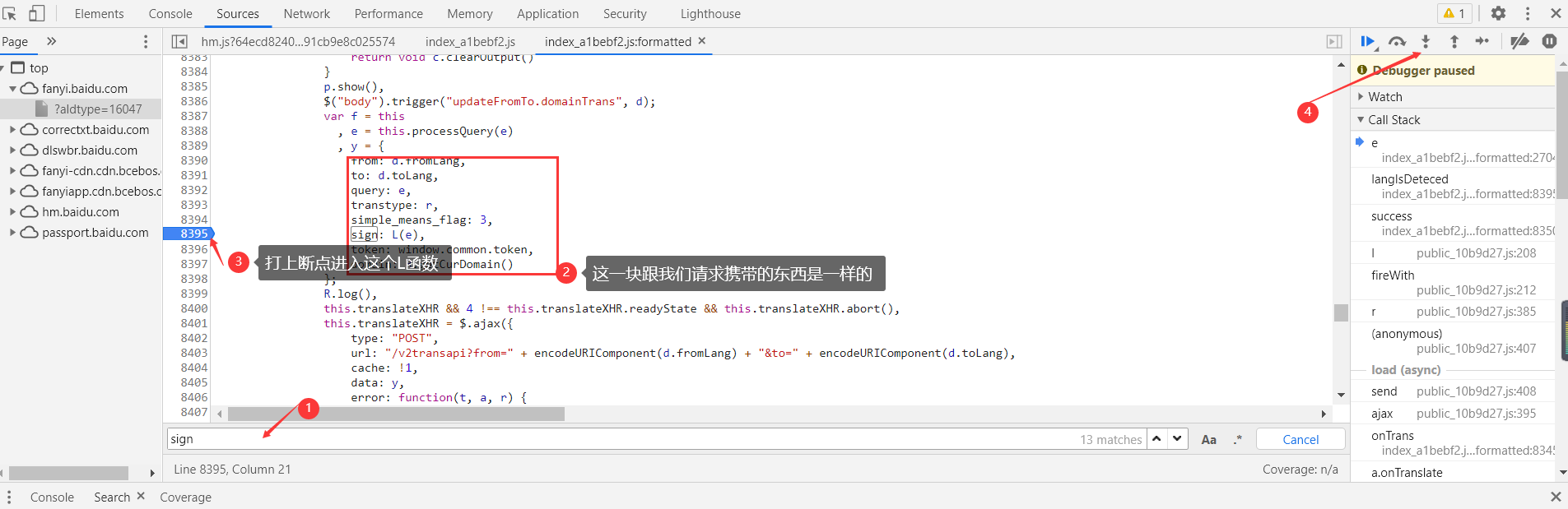
Task: Click the warning count badge
Action: tap(1454, 13)
